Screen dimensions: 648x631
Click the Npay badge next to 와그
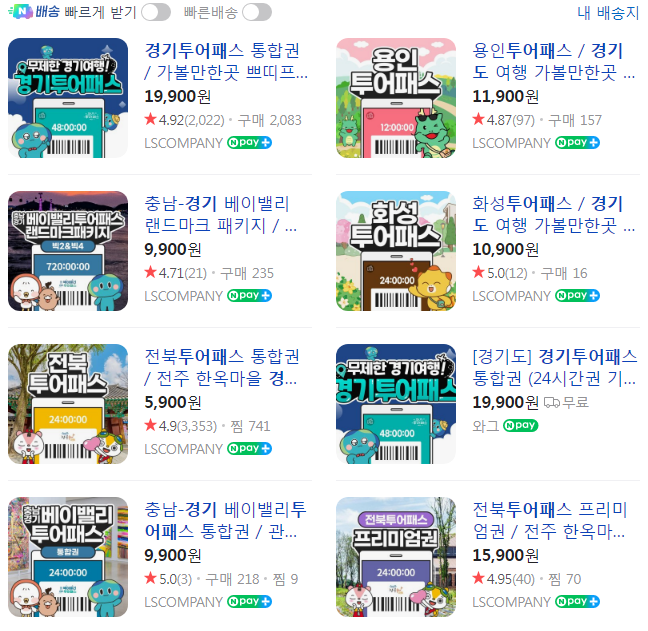click(x=520, y=425)
